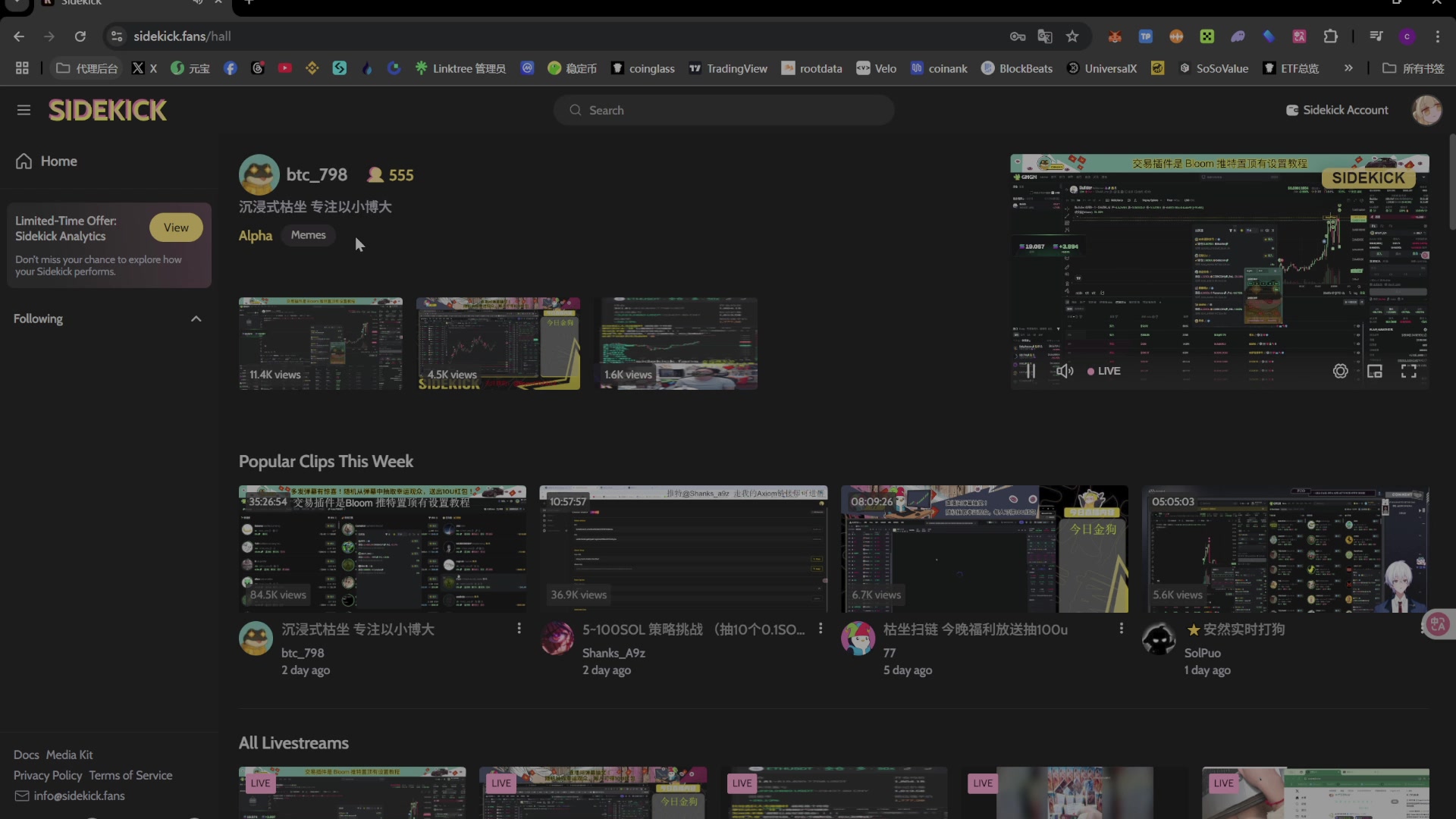Image resolution: width=1456 pixels, height=819 pixels.
Task: Open the btc_798 streamer avatar
Action: [259, 175]
